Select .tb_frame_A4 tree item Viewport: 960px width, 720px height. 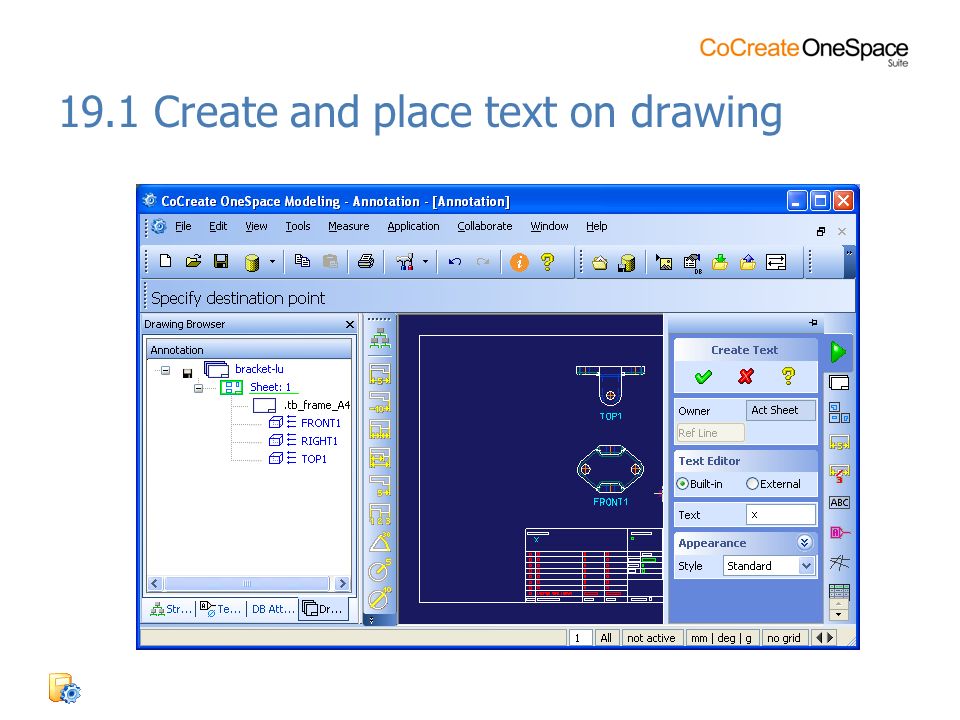pos(317,405)
